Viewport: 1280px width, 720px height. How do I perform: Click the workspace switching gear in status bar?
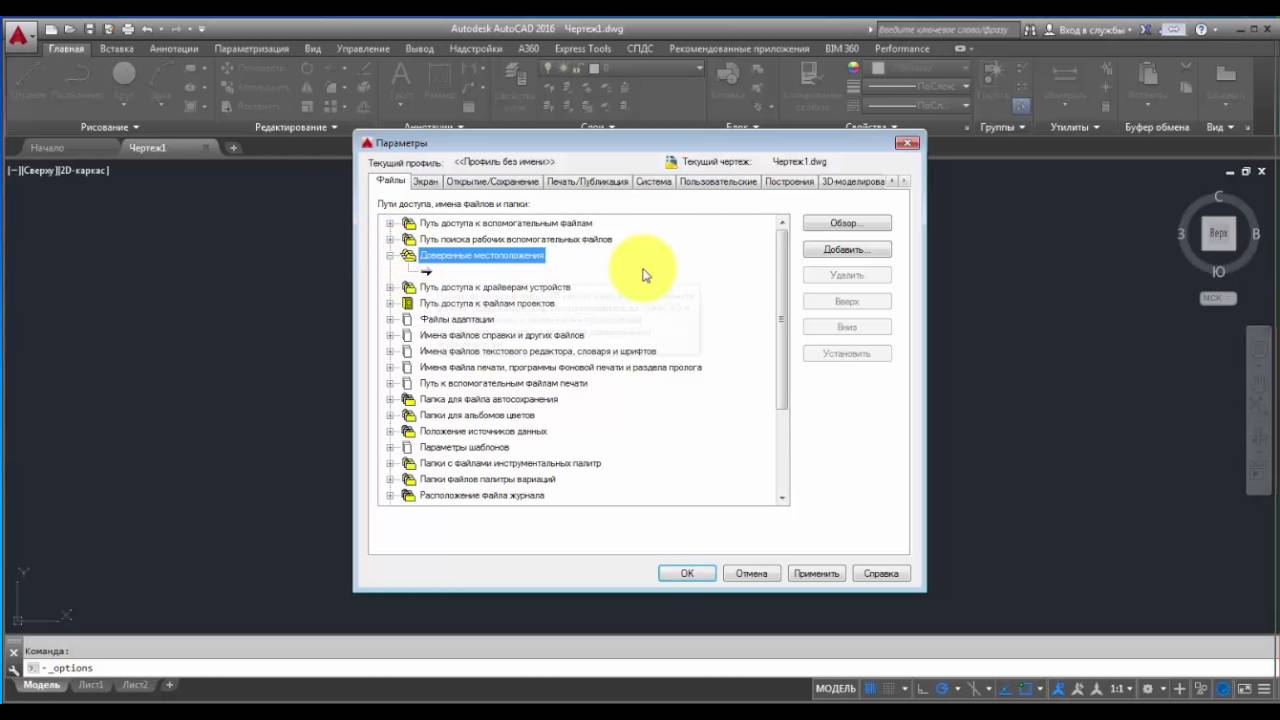click(1148, 689)
